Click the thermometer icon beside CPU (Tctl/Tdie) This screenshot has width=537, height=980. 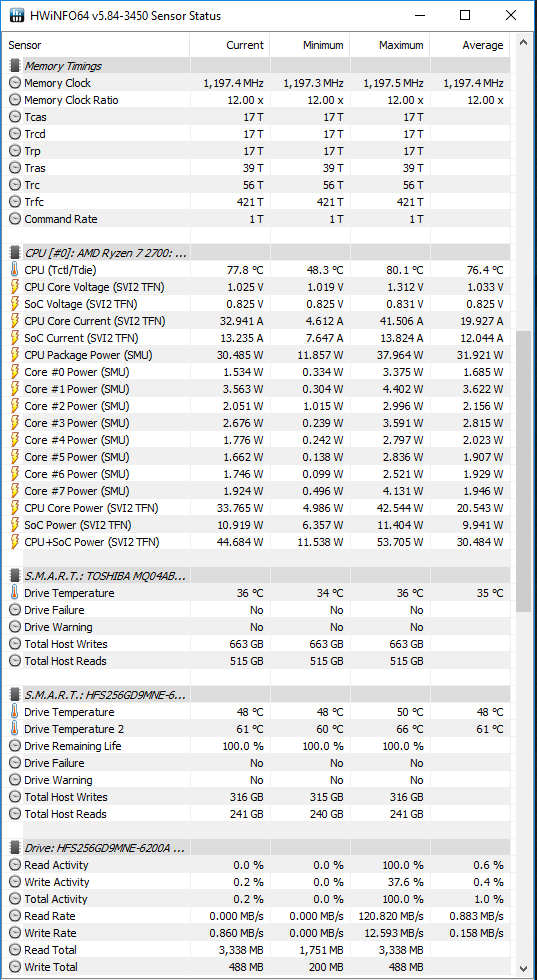click(x=15, y=270)
